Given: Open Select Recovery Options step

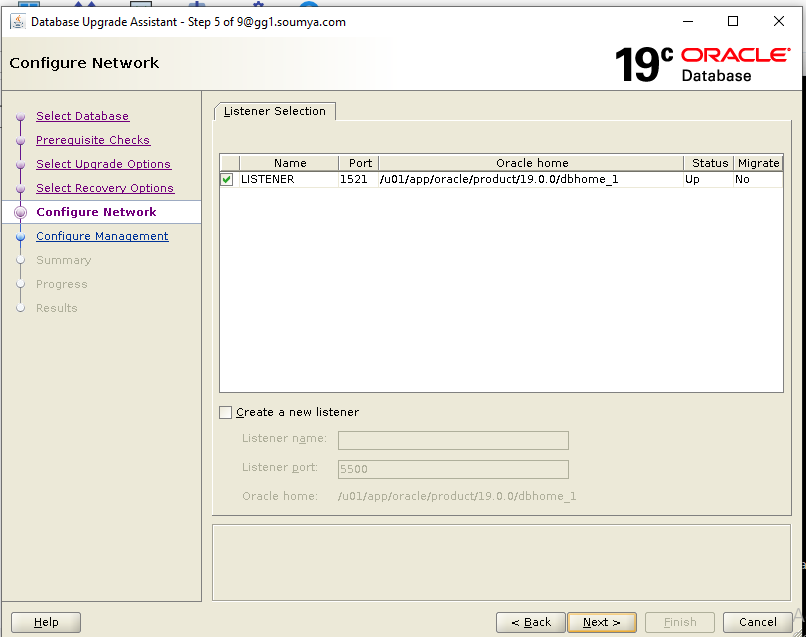Looking at the screenshot, I should coord(105,188).
